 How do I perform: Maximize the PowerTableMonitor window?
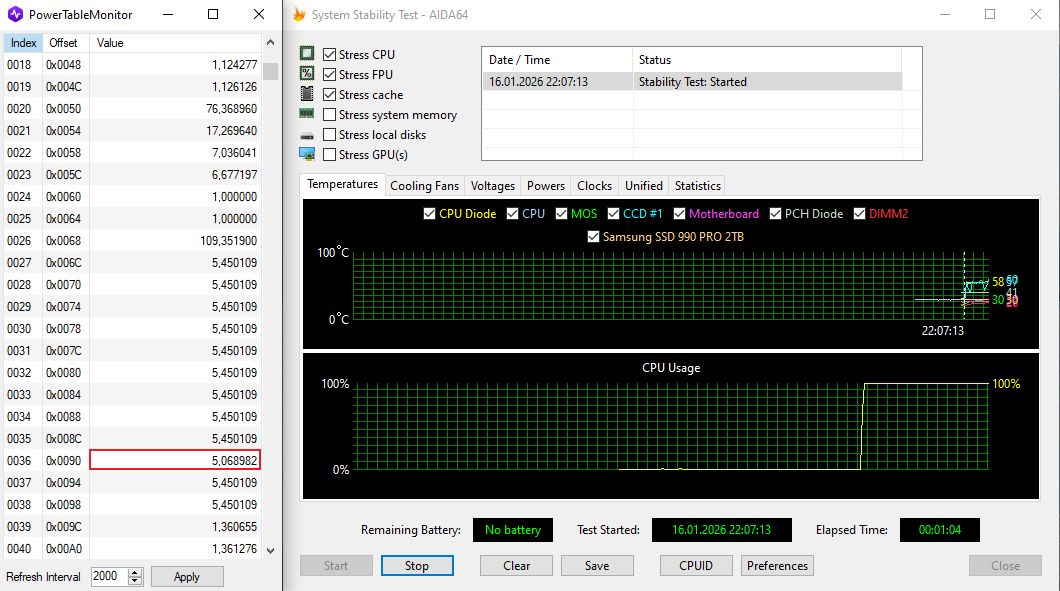213,14
